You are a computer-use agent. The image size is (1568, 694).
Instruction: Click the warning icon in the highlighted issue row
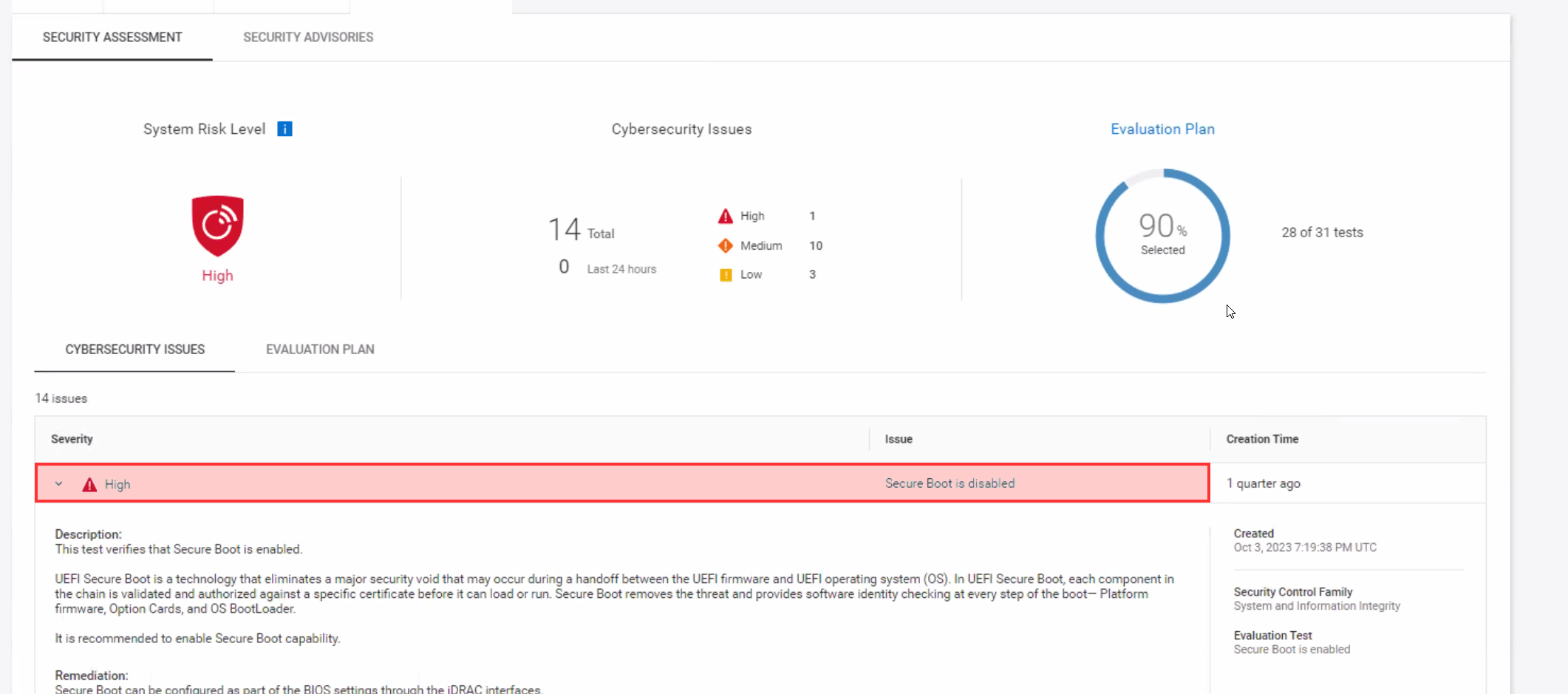pos(89,484)
